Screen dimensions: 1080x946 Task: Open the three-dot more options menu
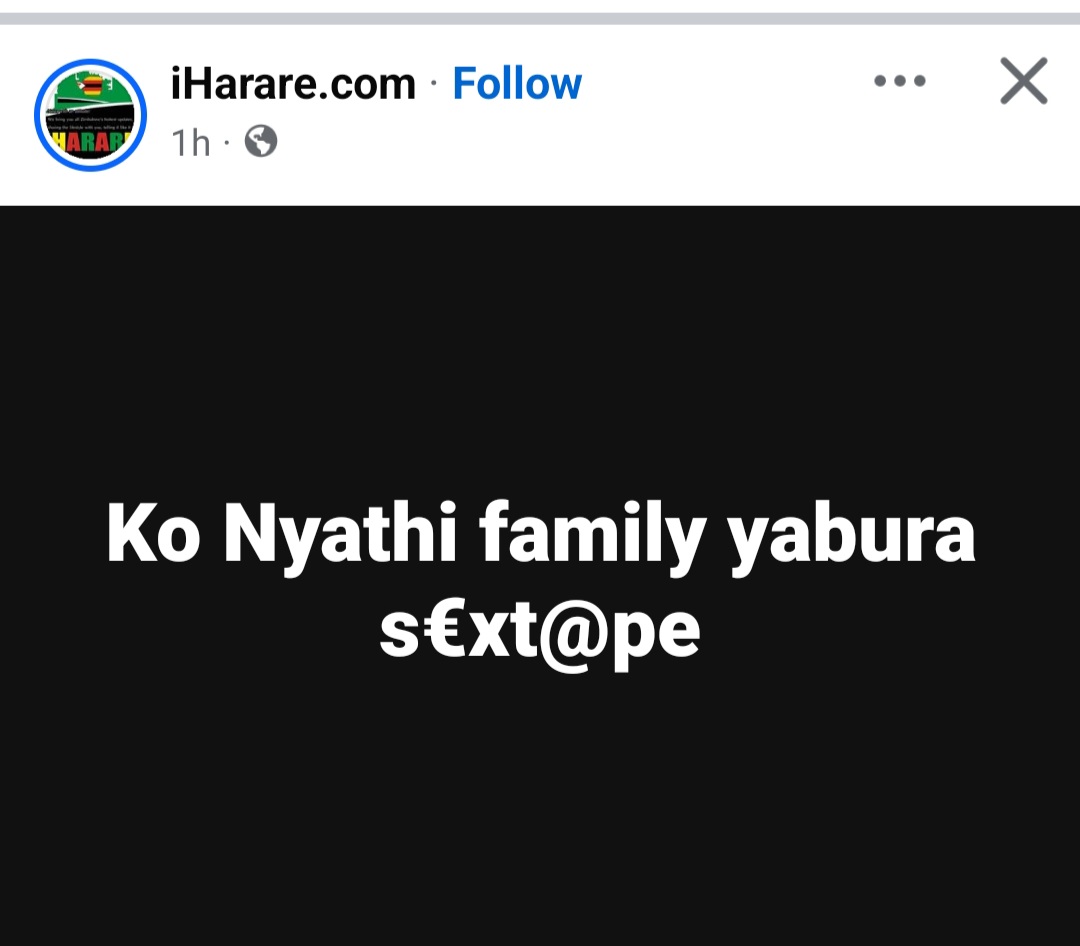pos(900,81)
